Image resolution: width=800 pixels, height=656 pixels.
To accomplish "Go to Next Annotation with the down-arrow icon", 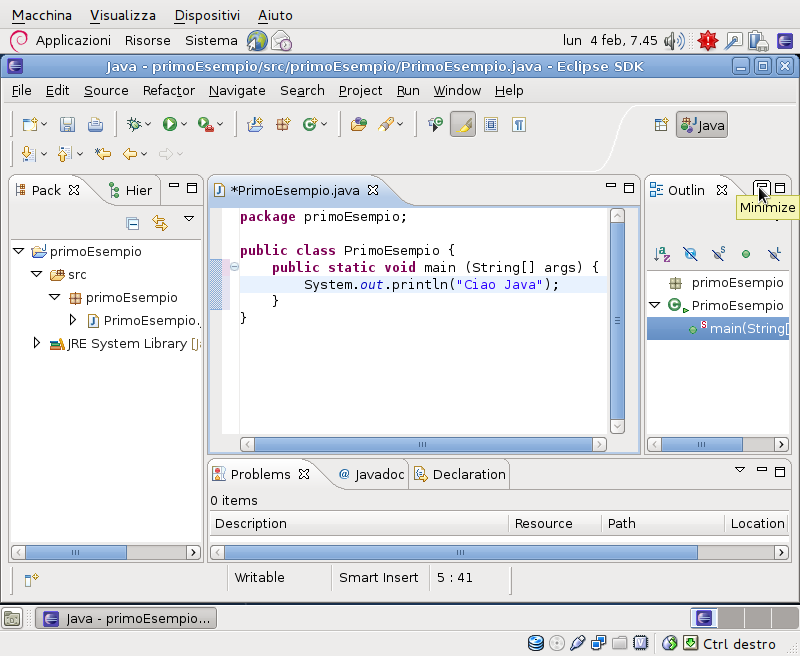I will [28, 154].
